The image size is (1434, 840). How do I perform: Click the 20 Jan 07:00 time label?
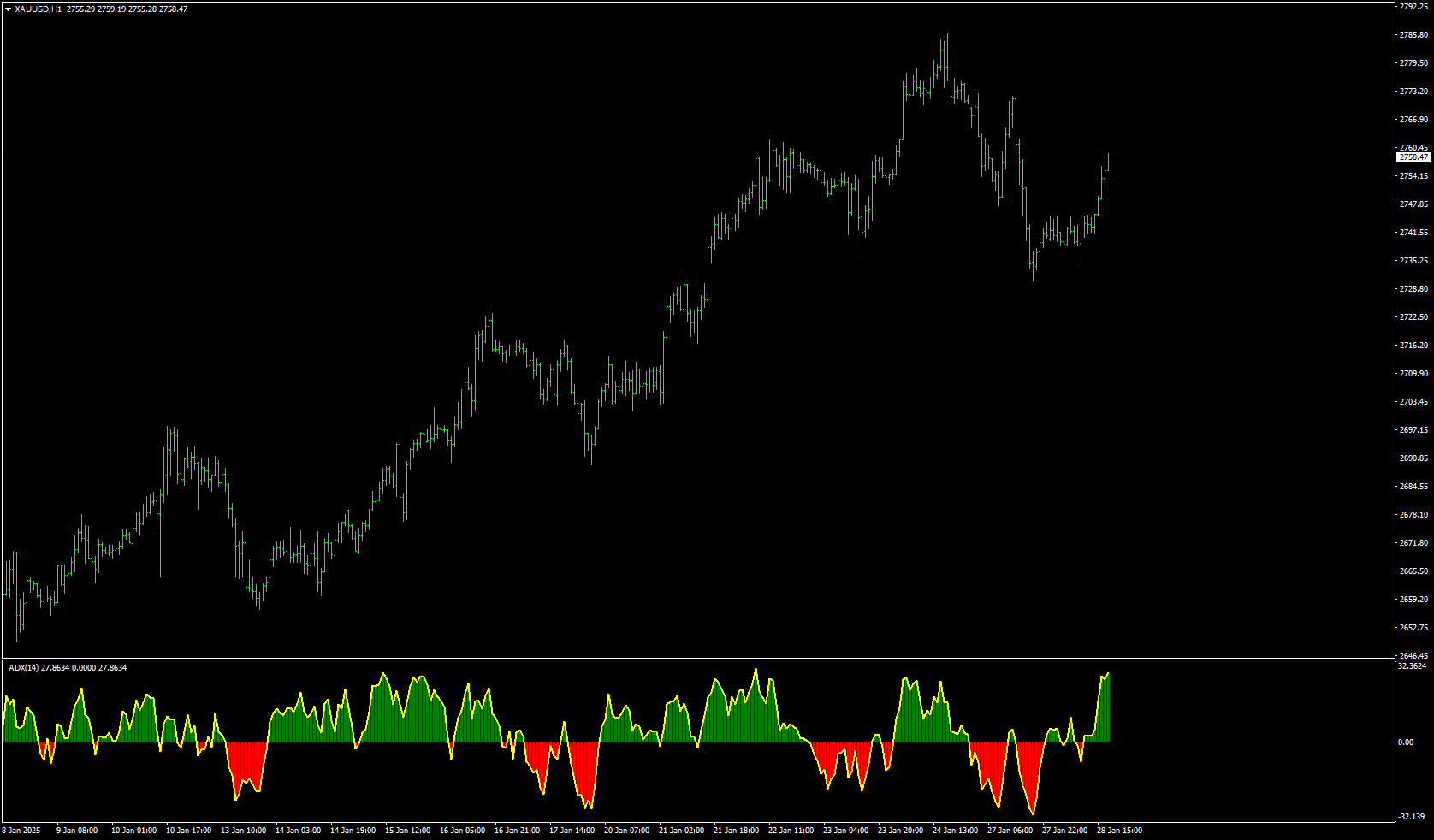(626, 830)
